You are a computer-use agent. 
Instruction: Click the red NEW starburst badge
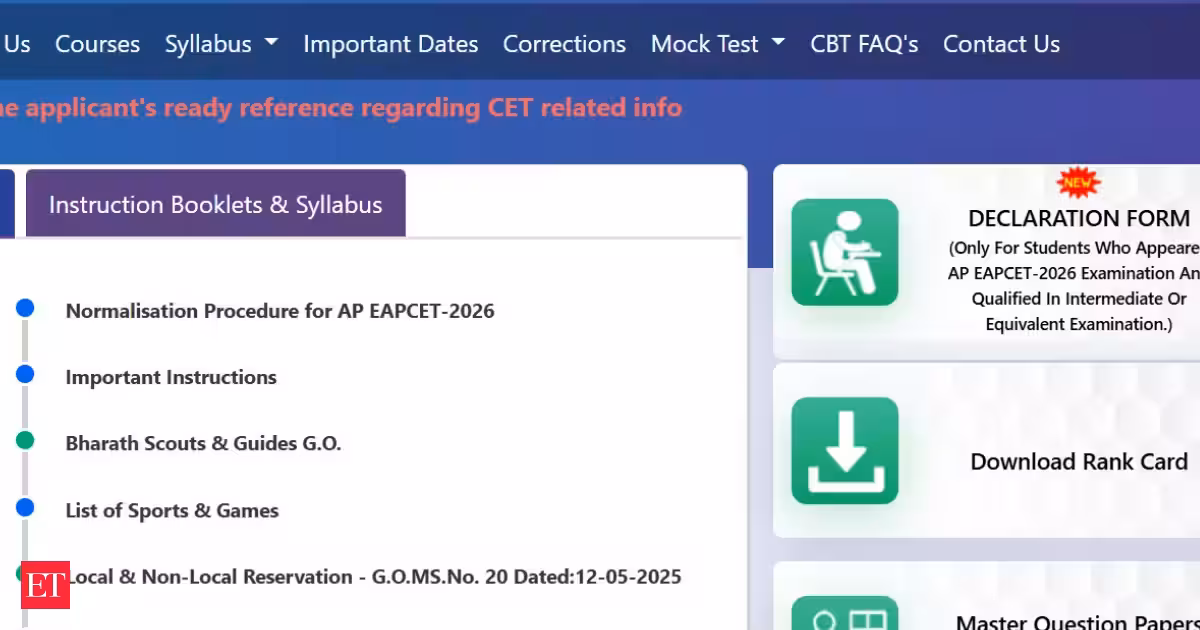[x=1078, y=183]
